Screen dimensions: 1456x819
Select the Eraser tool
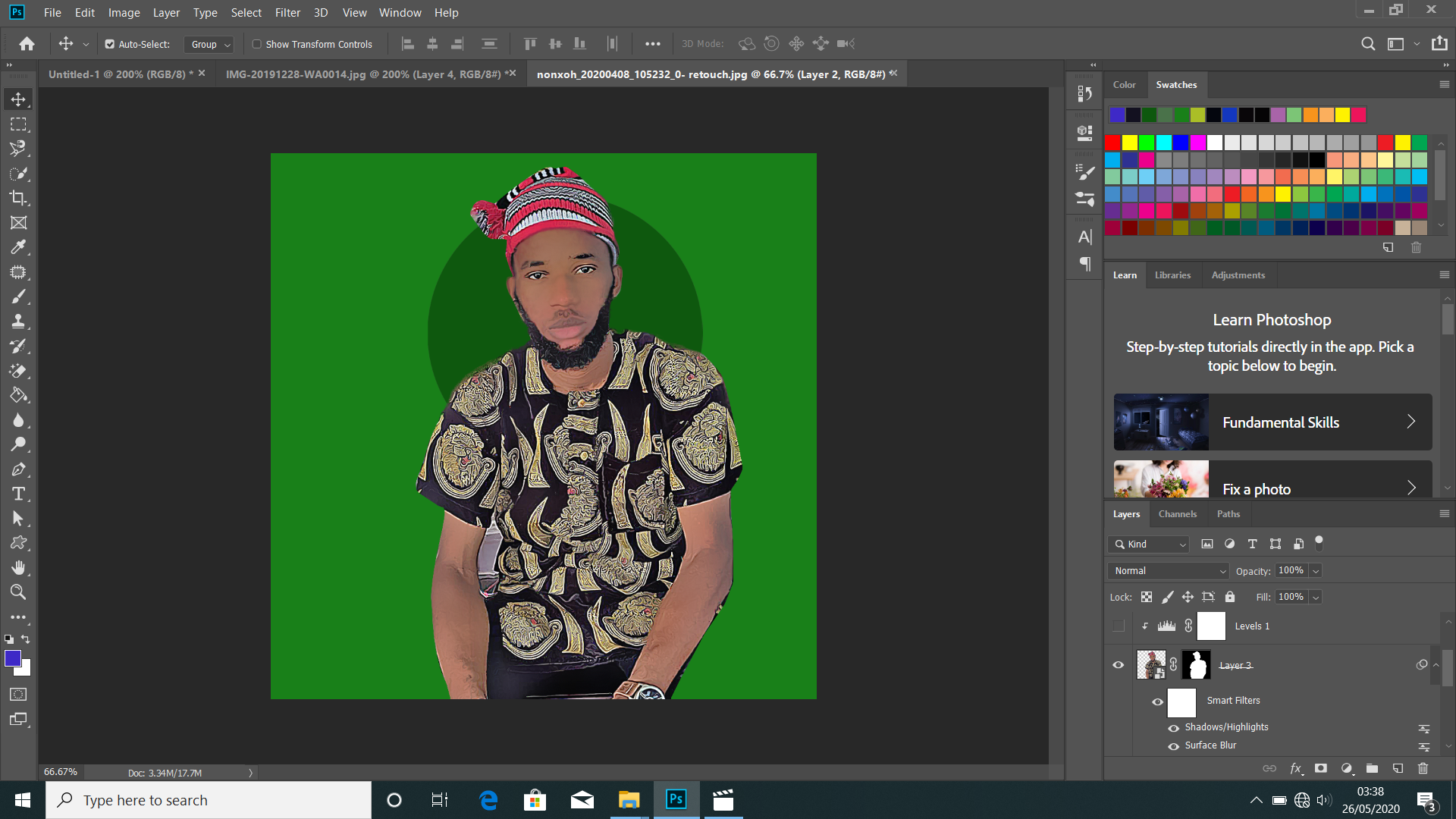[18, 371]
